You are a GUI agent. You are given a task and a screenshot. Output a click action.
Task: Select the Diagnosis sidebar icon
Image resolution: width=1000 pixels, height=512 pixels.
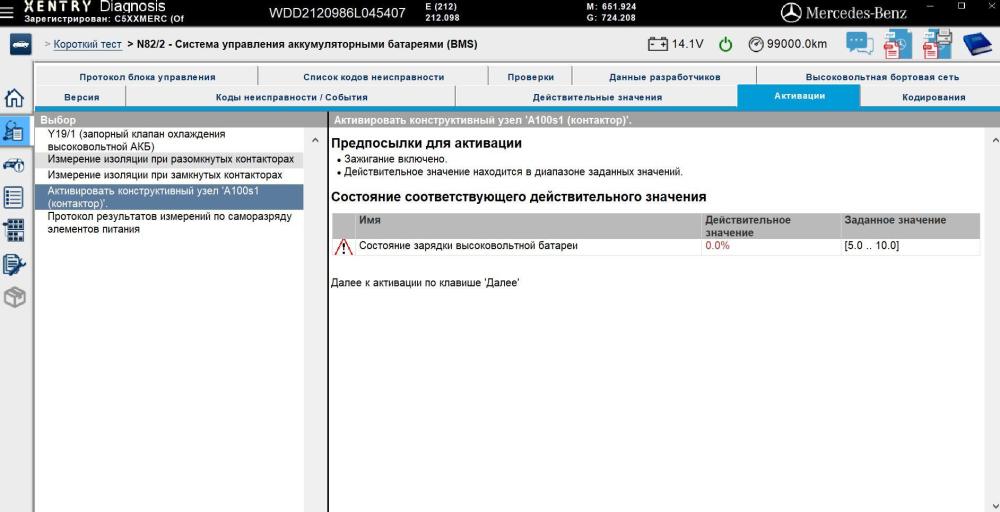tap(14, 131)
